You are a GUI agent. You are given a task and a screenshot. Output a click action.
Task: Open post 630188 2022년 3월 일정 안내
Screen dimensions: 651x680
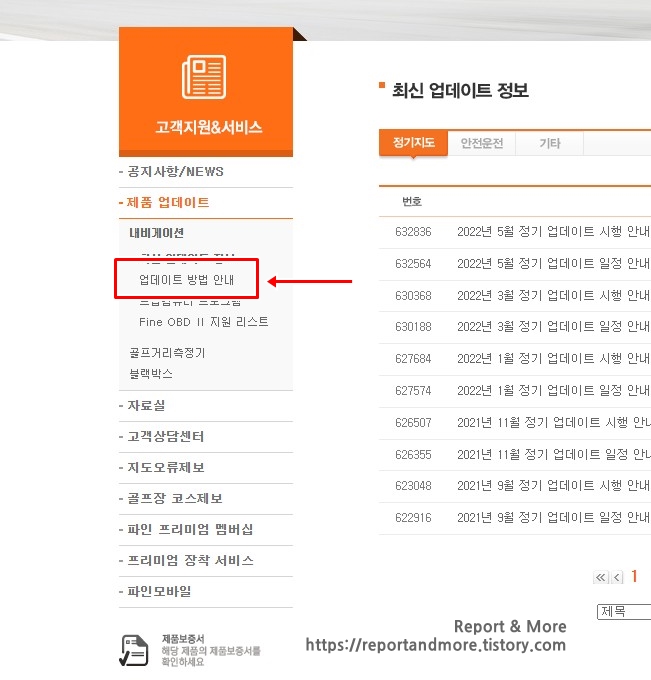[553, 327]
